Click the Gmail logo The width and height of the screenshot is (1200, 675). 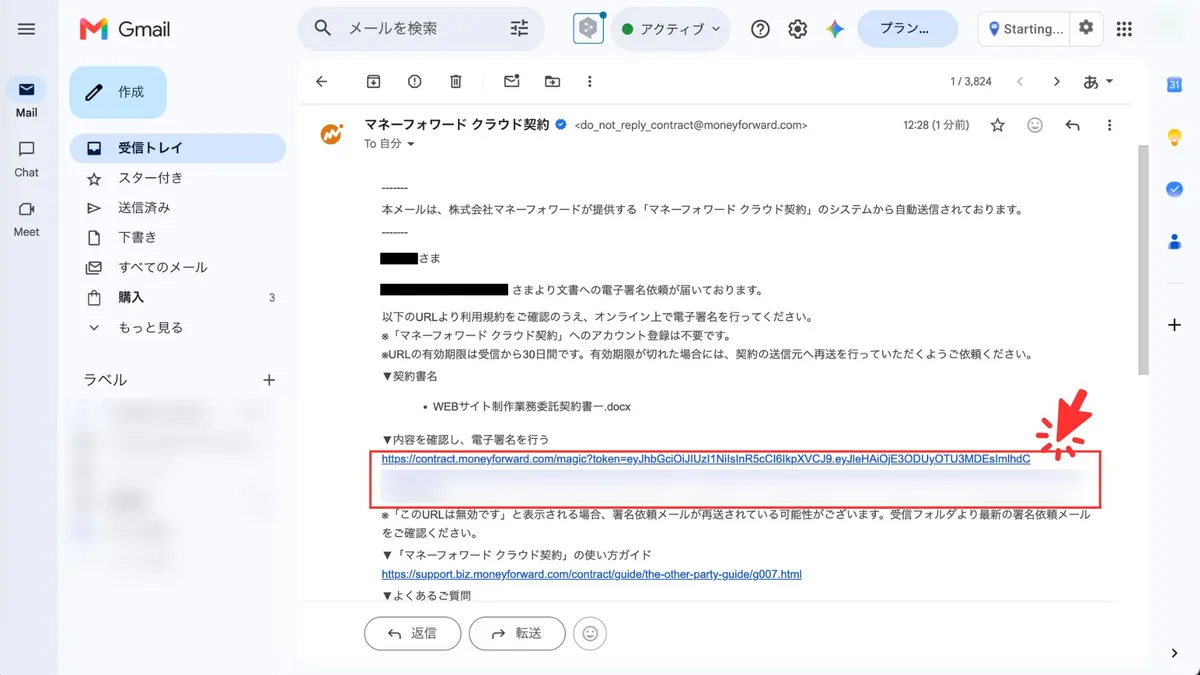point(124,29)
